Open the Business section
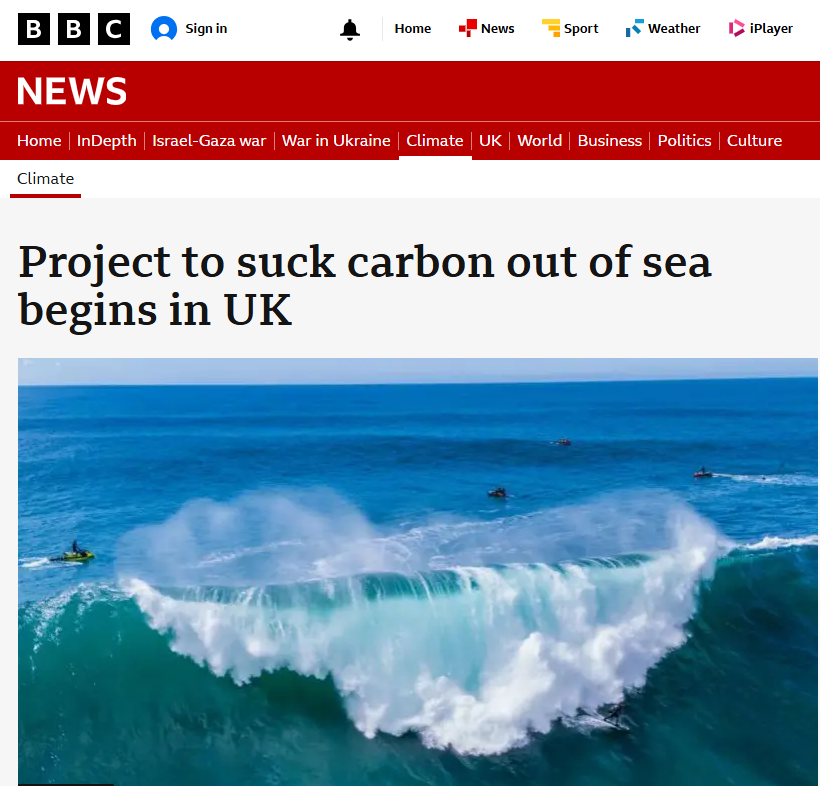 [x=610, y=141]
